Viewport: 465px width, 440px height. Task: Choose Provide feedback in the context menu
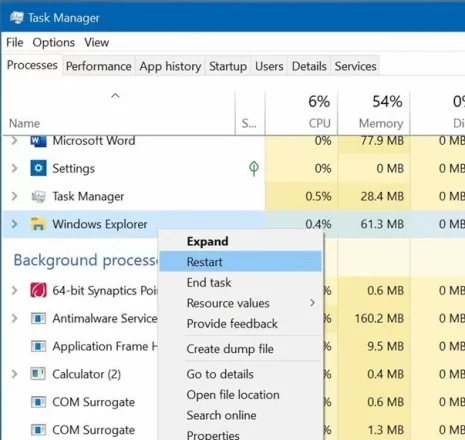pyautogui.click(x=241, y=324)
